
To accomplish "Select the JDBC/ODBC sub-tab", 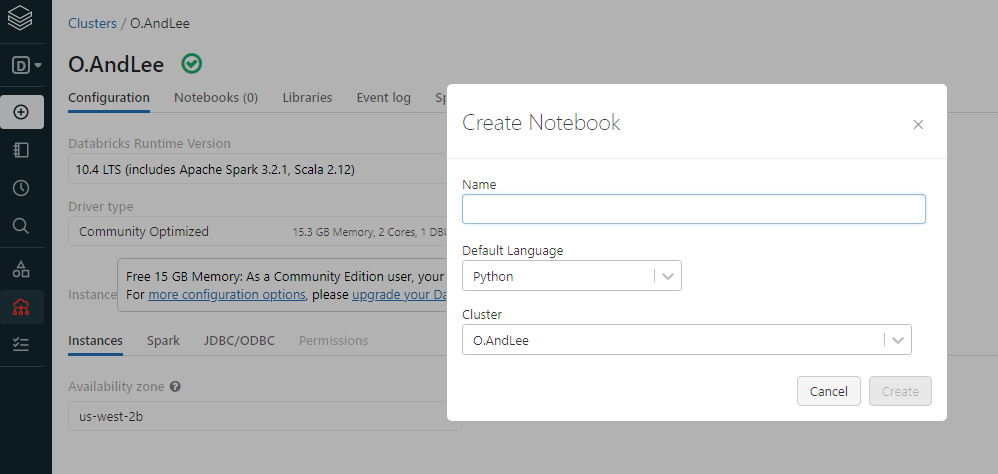I will [x=239, y=340].
